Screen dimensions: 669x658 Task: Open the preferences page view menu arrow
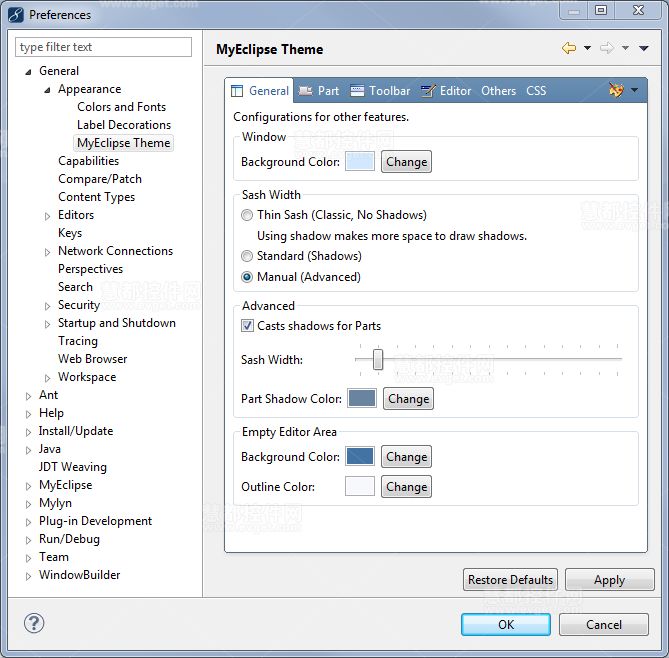point(644,48)
